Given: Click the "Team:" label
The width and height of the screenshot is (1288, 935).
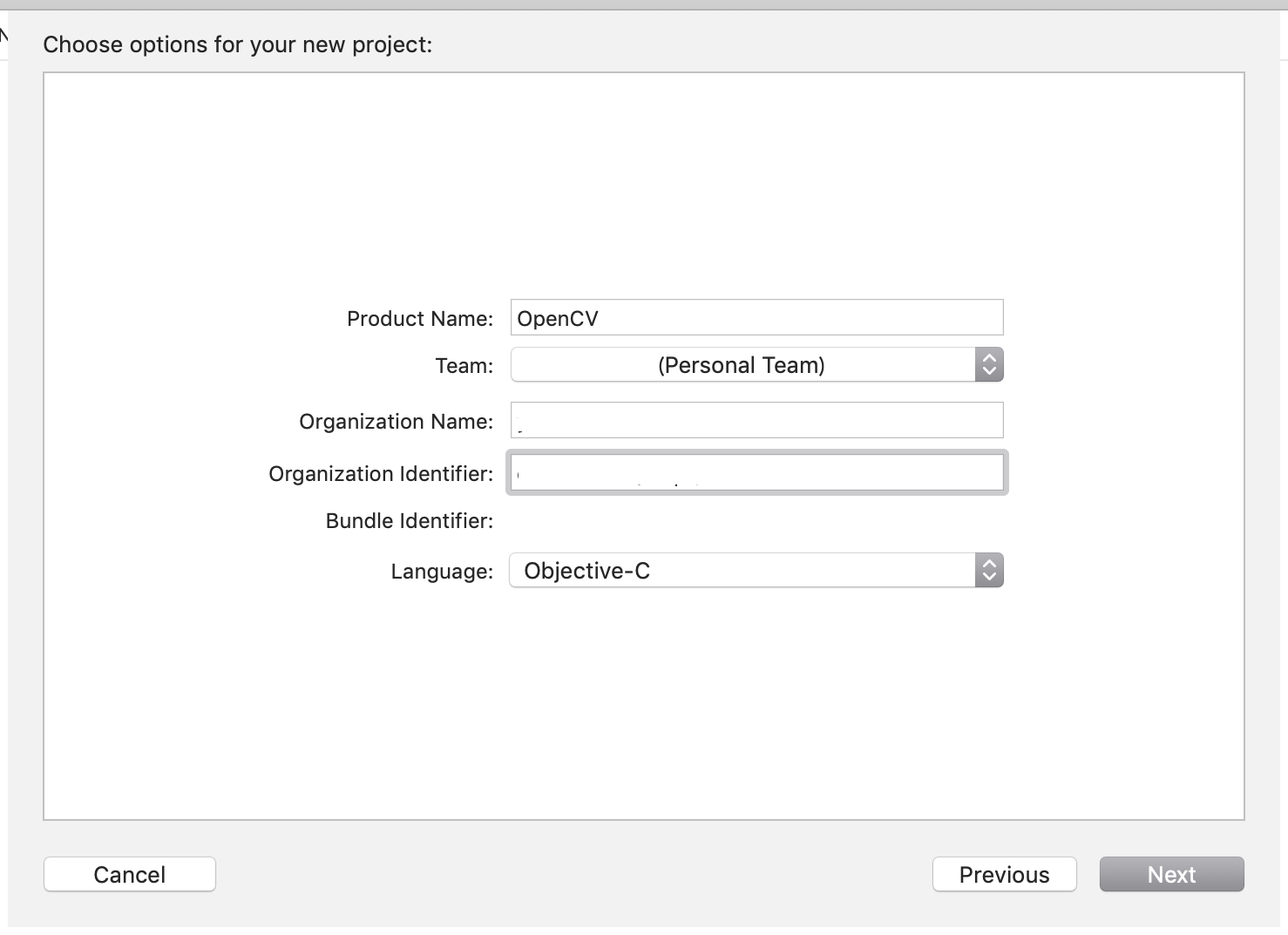Looking at the screenshot, I should (464, 366).
